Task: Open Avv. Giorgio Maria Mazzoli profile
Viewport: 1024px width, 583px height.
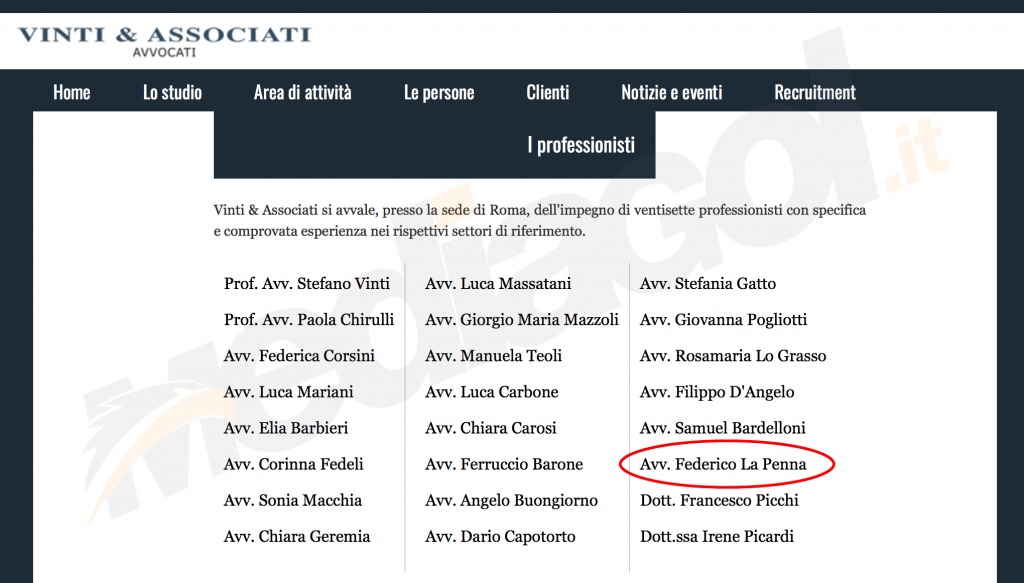Action: [x=522, y=319]
